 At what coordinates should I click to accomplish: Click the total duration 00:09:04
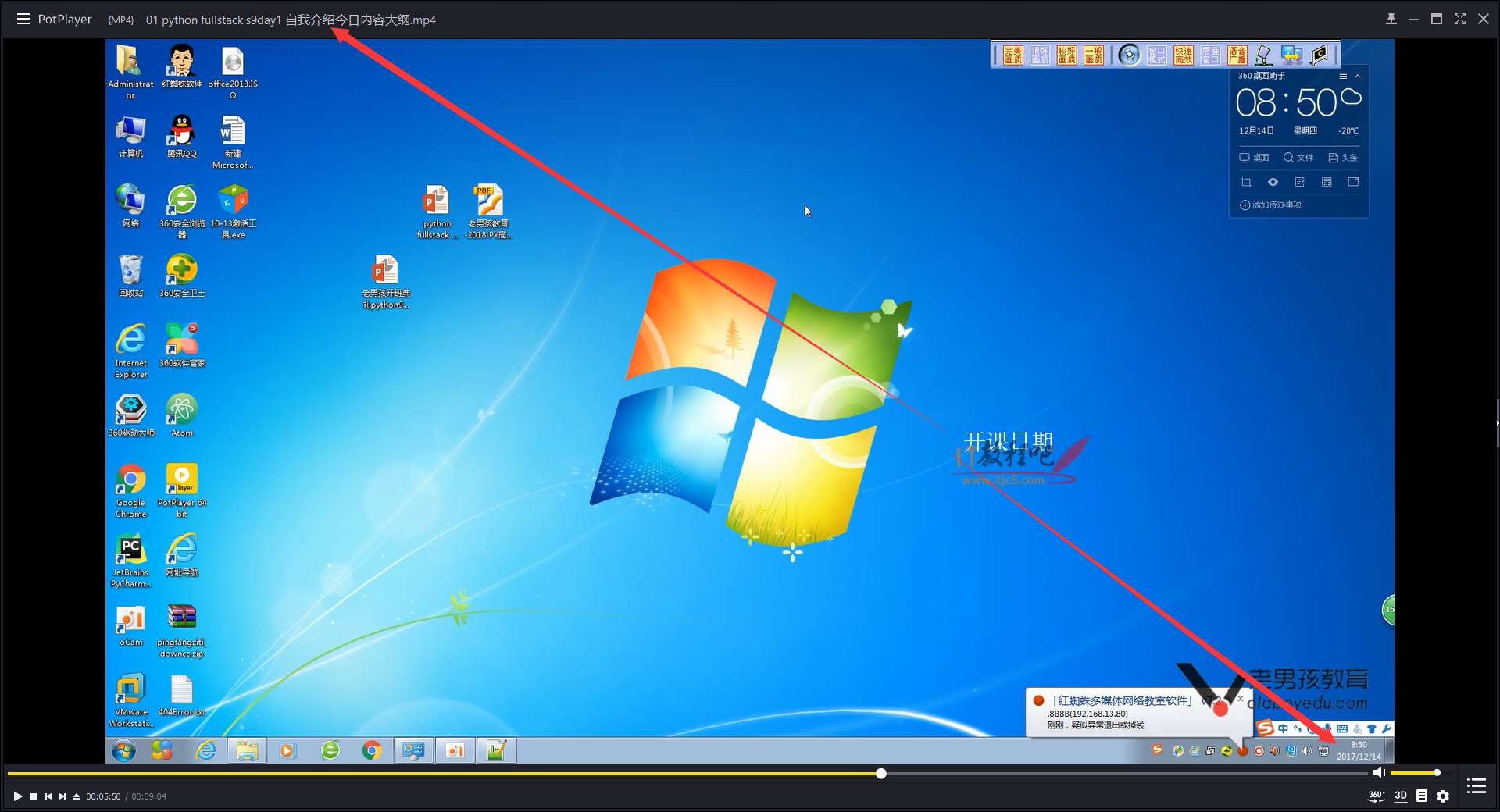pos(148,796)
